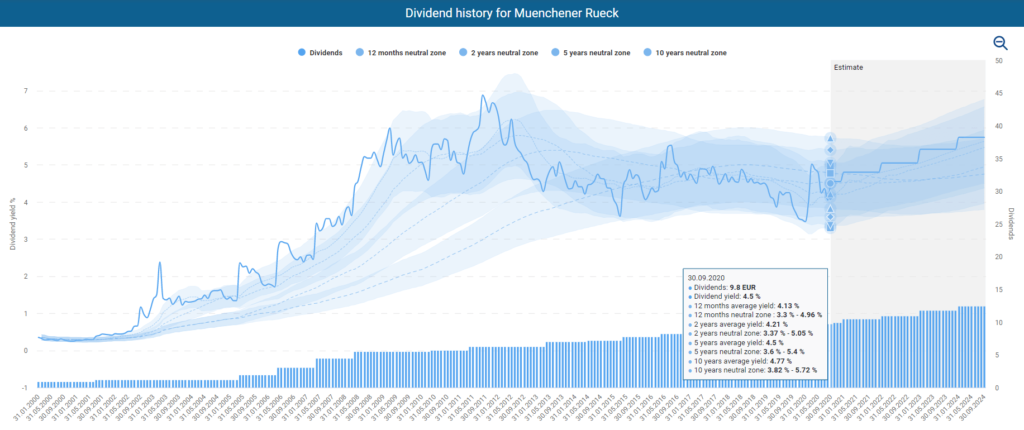Click the Estimate label in grey area
This screenshot has height=430, width=1024.
point(848,67)
